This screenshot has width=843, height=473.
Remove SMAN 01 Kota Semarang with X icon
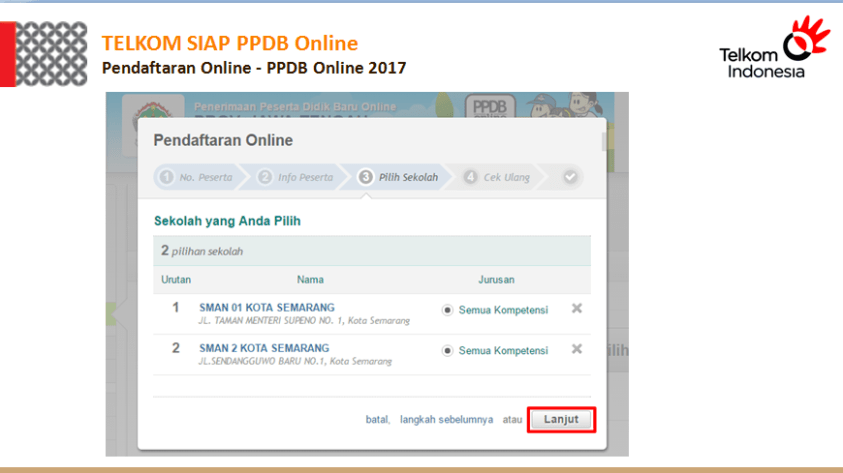coord(577,309)
